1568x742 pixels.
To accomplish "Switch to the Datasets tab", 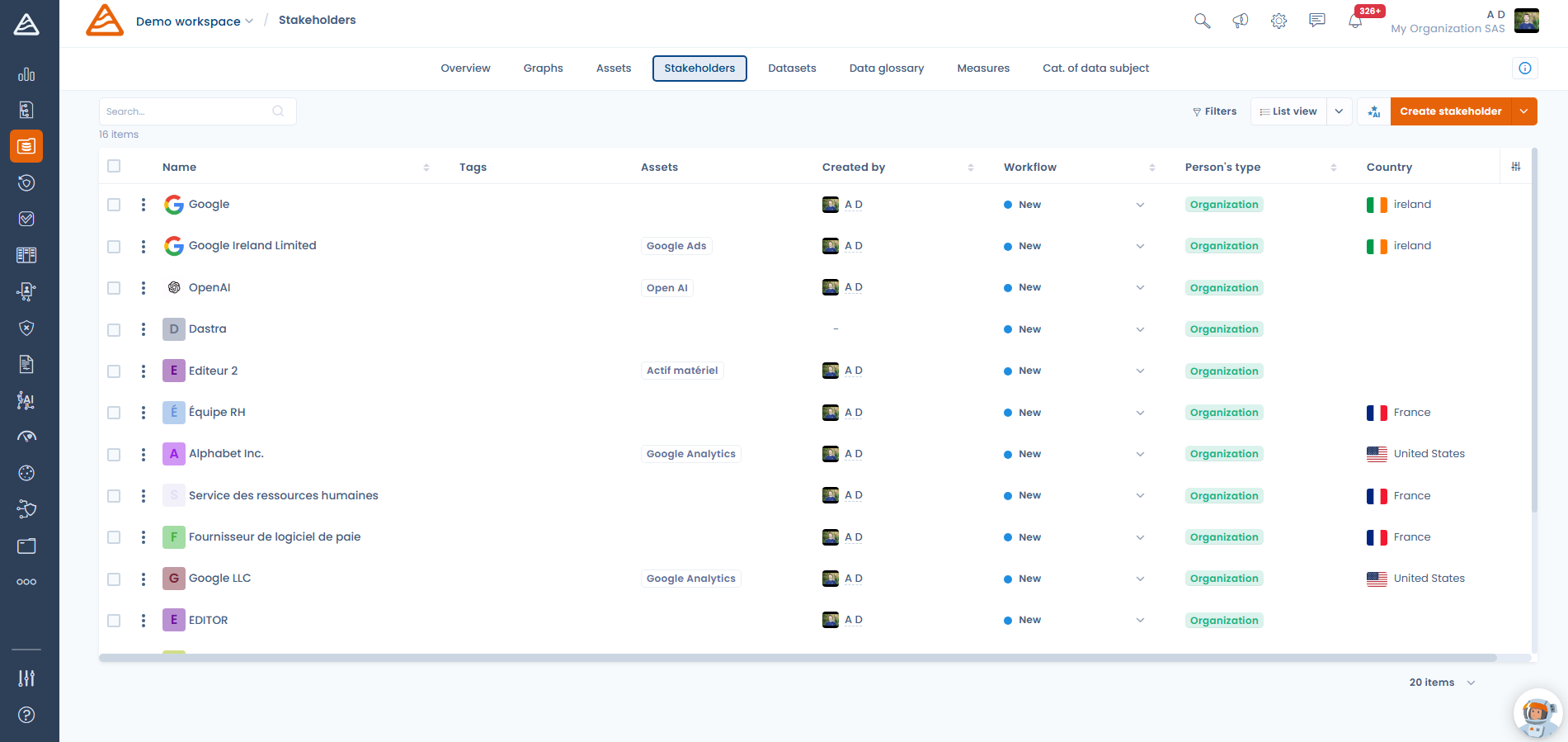I will coord(792,69).
